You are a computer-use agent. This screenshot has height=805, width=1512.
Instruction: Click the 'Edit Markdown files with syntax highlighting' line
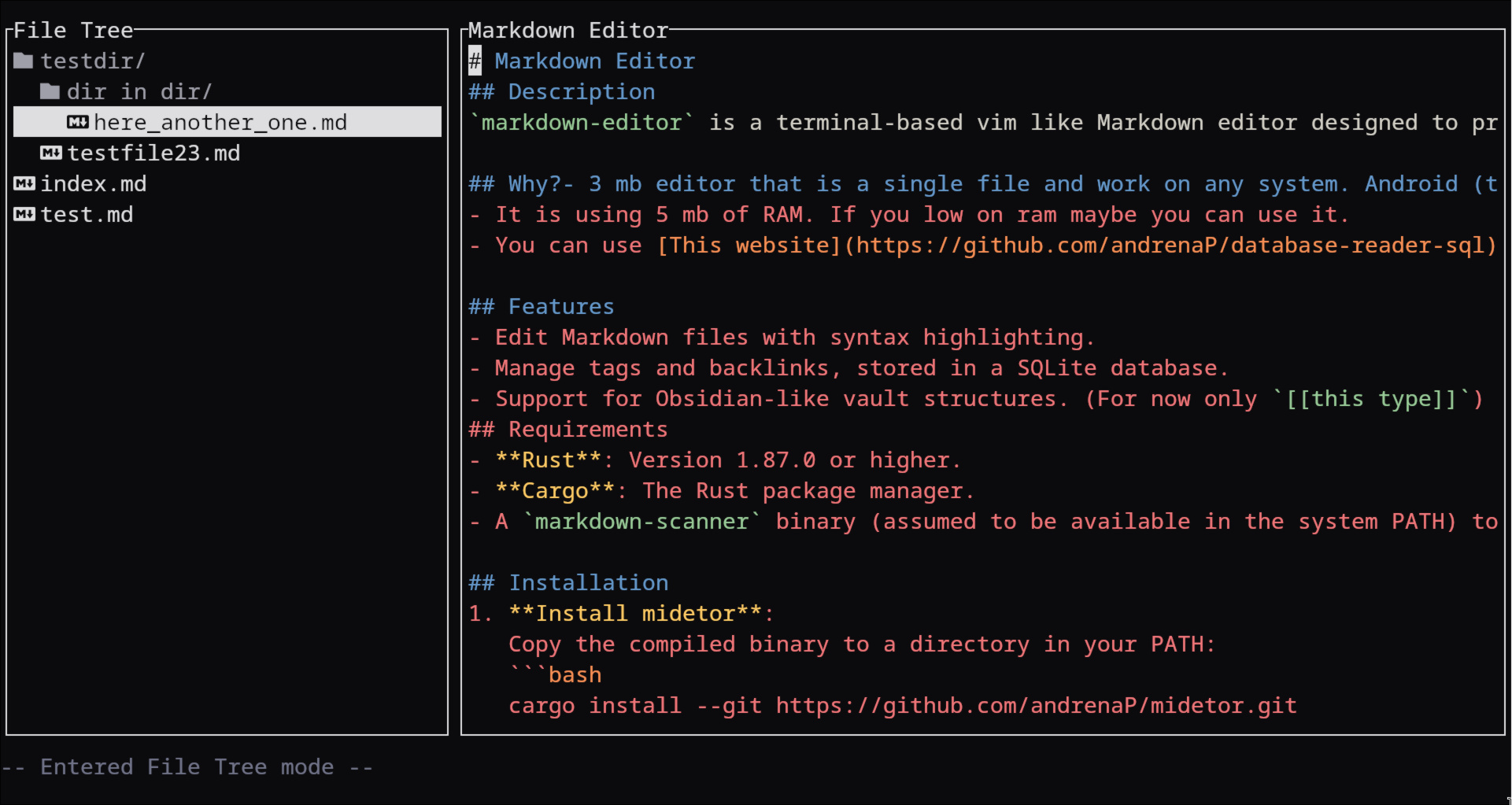point(782,337)
